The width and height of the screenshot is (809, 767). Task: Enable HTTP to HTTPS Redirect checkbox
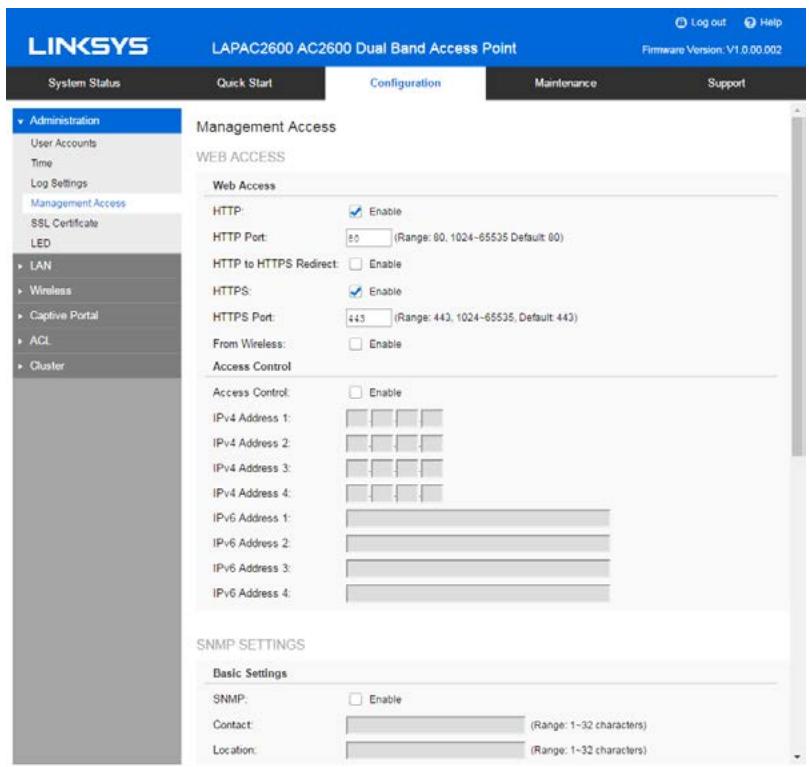point(355,264)
